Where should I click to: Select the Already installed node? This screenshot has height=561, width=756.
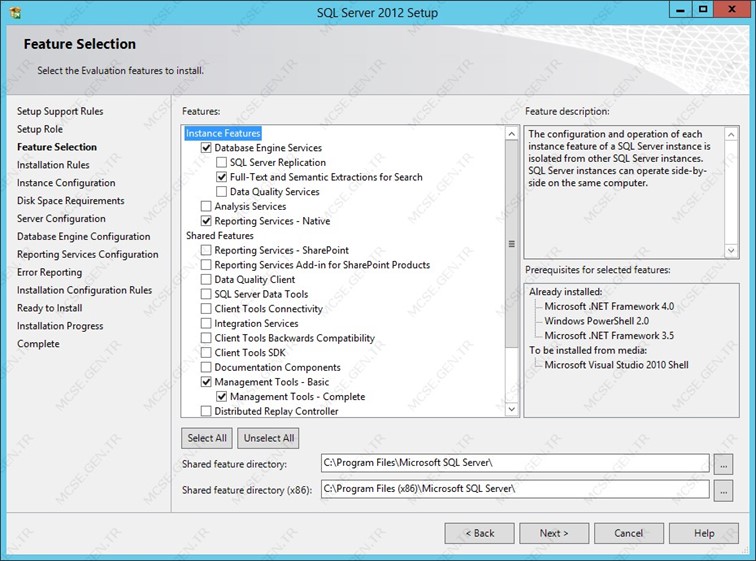pos(566,292)
